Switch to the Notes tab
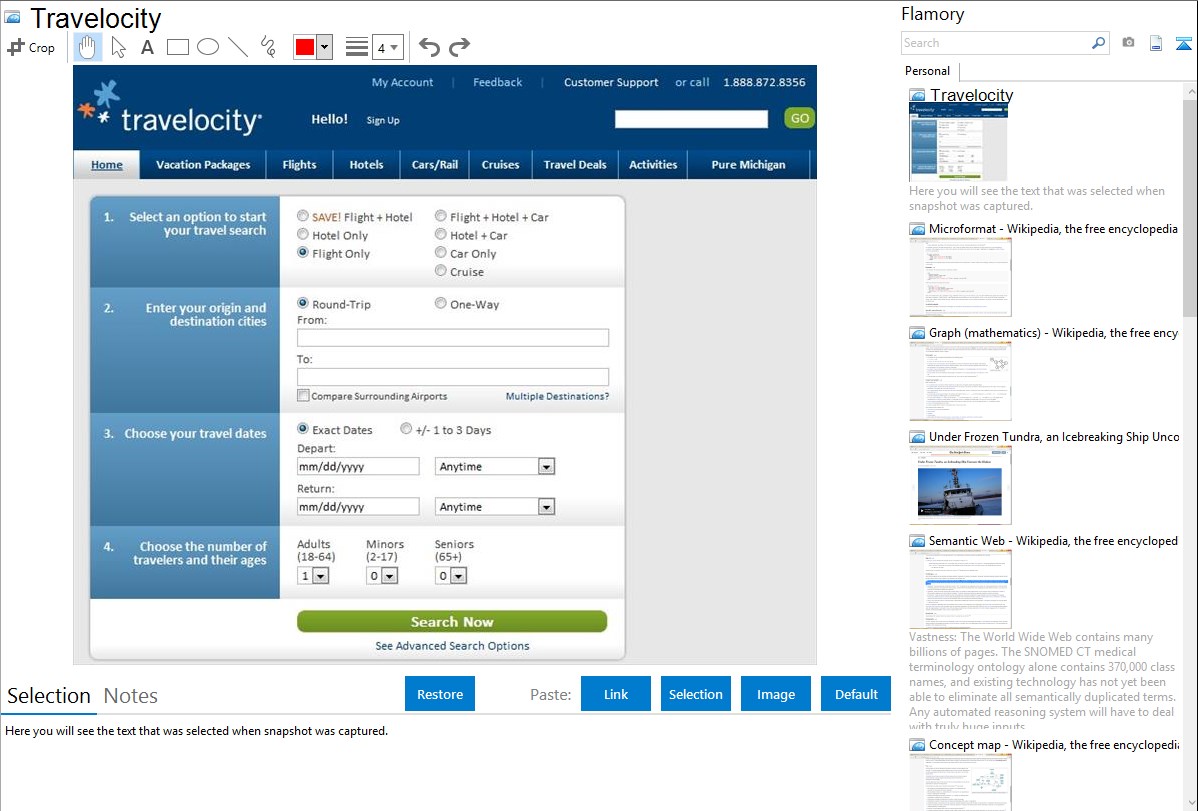This screenshot has width=1198, height=811. tap(131, 696)
